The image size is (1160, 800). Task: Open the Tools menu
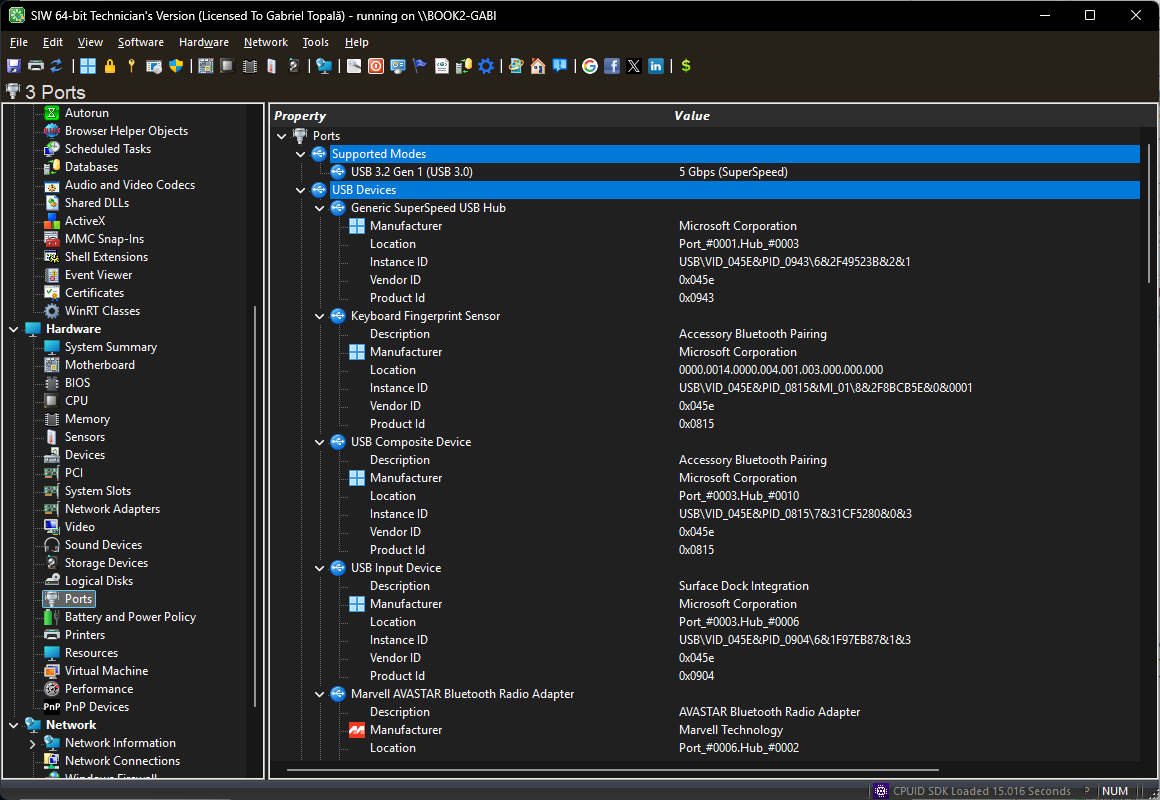tap(315, 42)
